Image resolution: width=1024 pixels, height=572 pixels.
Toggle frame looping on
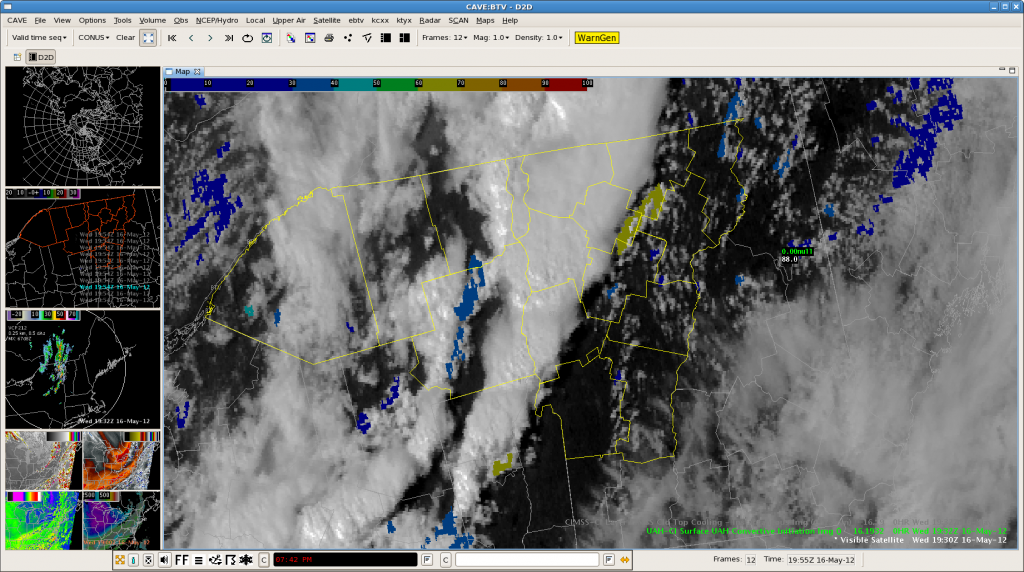pyautogui.click(x=248, y=38)
